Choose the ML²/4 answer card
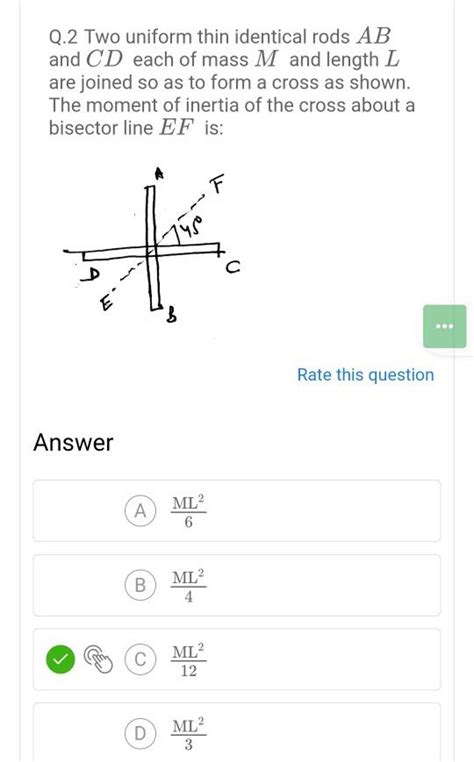This screenshot has width=474, height=762. [237, 585]
